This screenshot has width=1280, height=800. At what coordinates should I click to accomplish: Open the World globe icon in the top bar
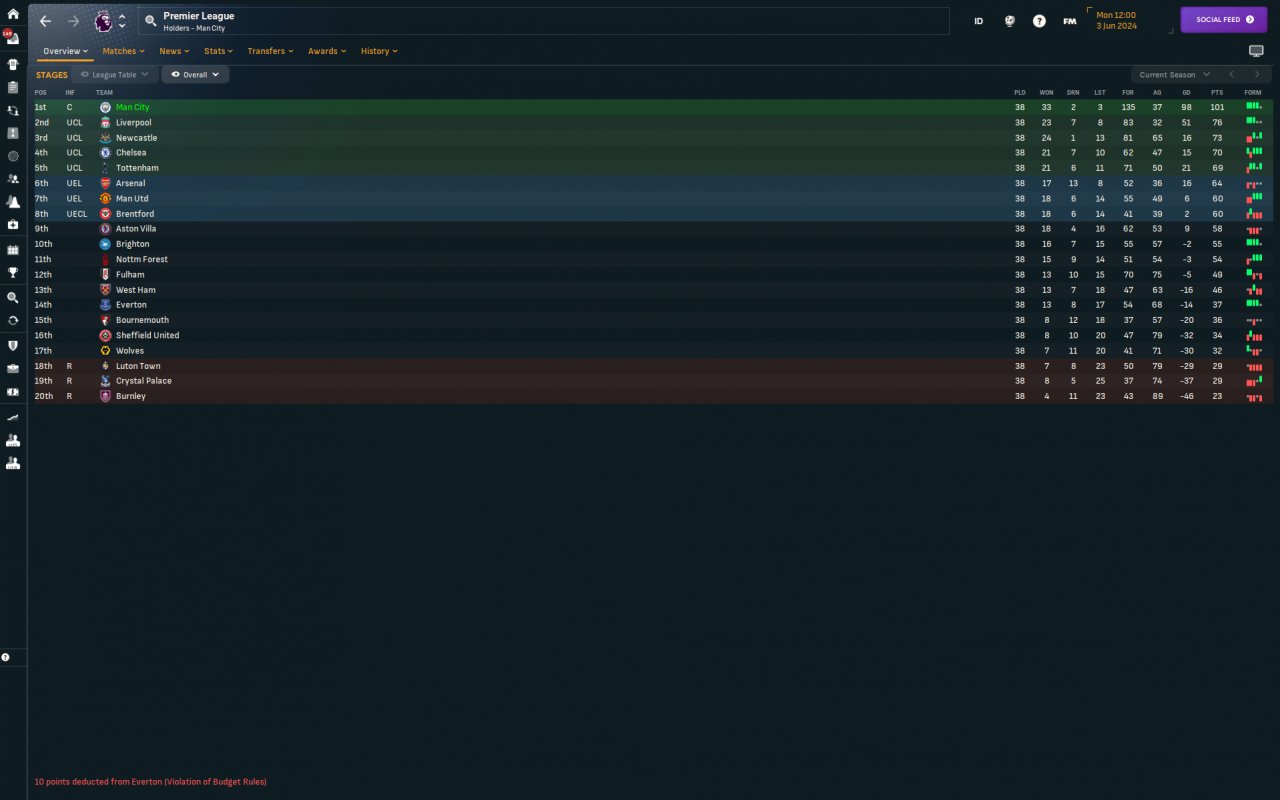click(1010, 20)
